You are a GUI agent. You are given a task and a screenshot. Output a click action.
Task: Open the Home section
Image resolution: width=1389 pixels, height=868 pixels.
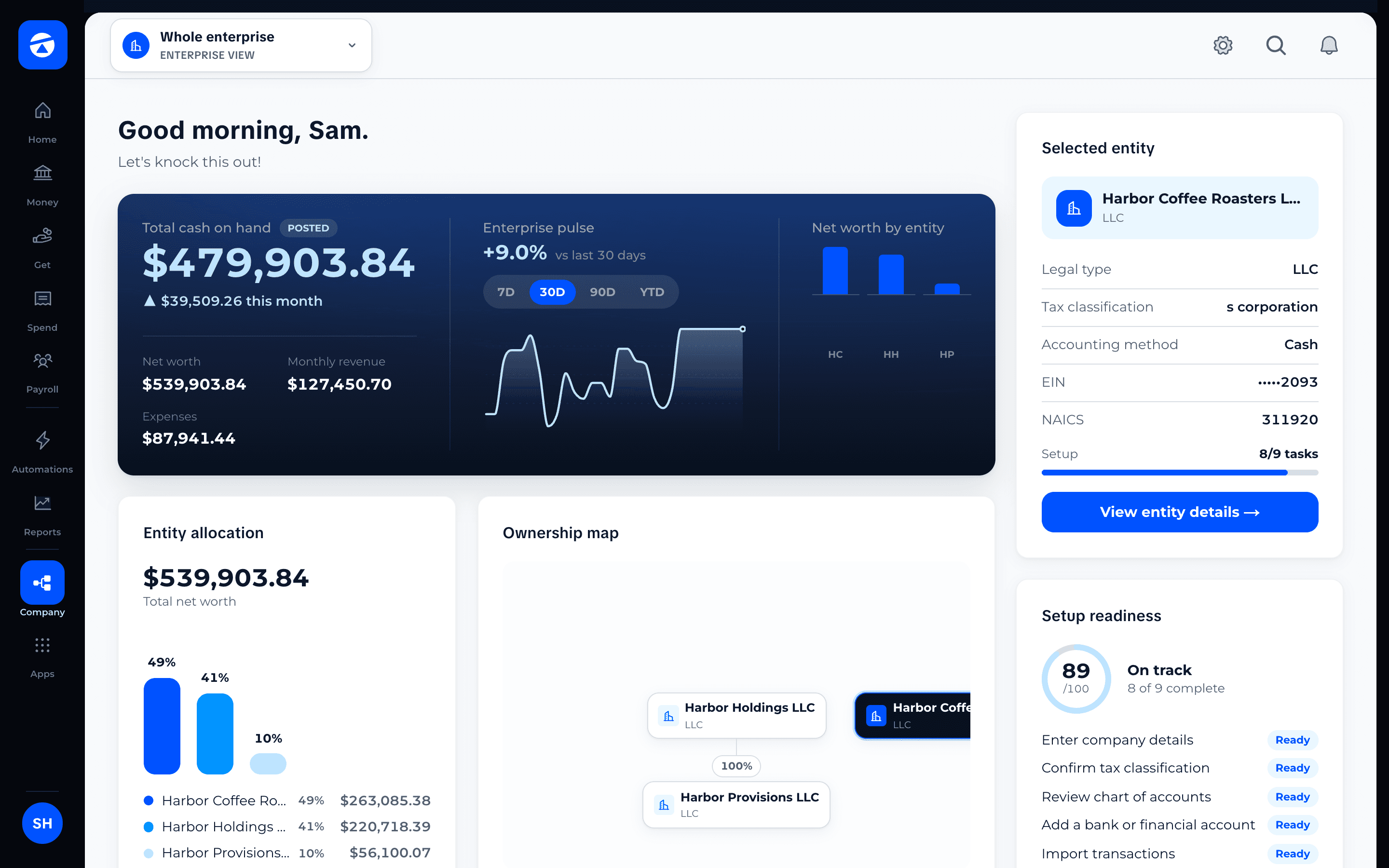(42, 123)
